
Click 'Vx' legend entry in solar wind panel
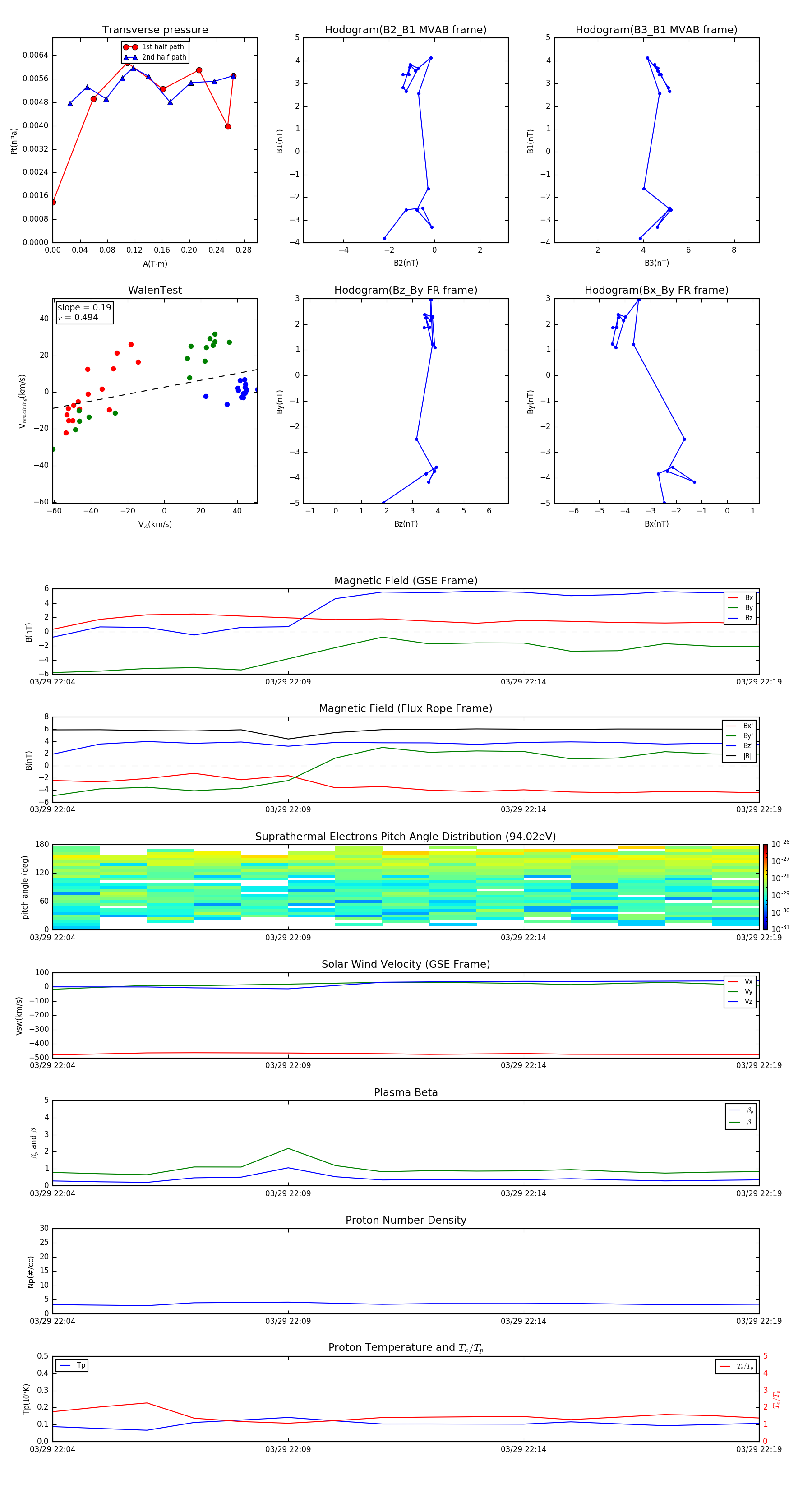click(x=740, y=981)
